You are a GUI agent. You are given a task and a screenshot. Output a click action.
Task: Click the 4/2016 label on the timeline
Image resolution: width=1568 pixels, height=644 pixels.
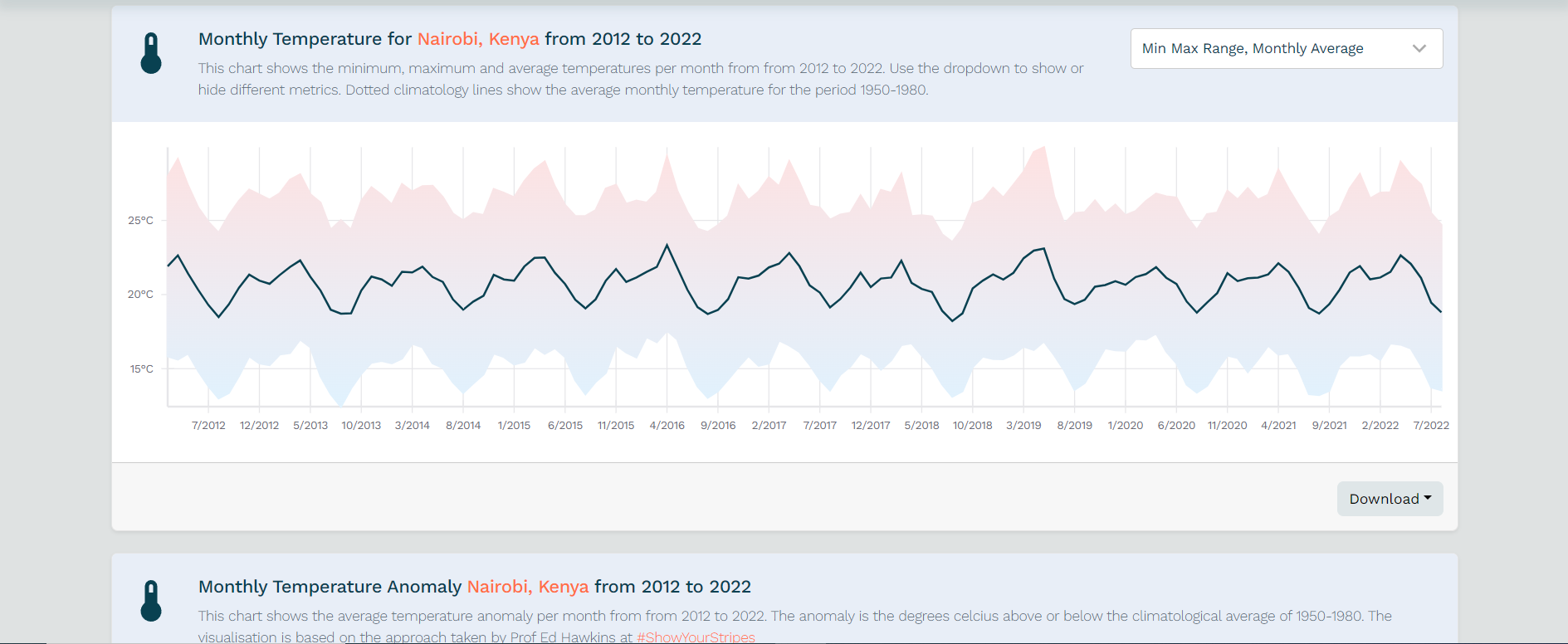(667, 425)
